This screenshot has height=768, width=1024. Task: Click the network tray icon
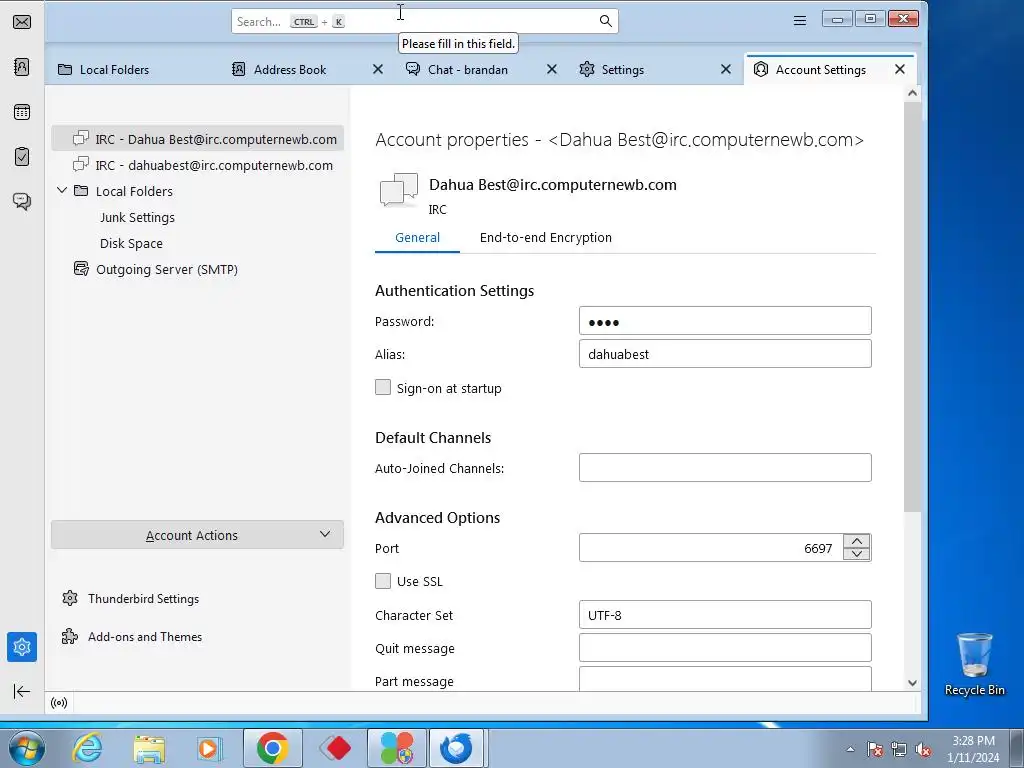pos(899,750)
